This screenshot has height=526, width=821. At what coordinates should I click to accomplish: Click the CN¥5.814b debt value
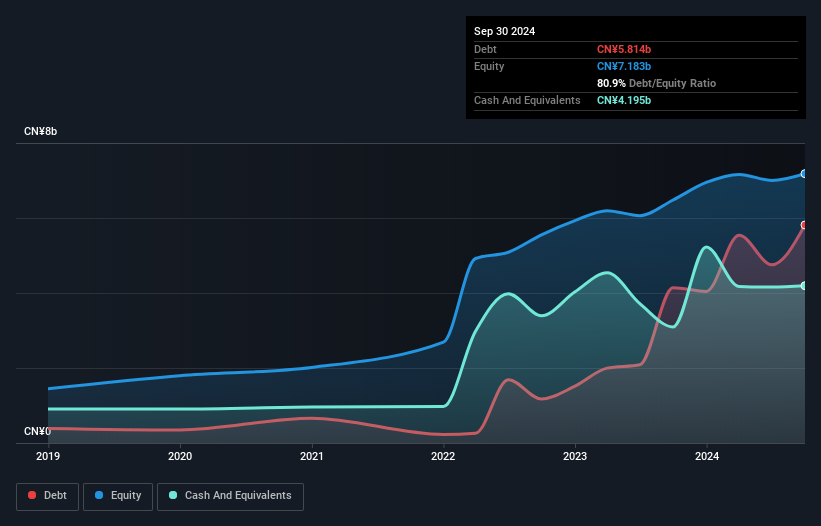(624, 49)
